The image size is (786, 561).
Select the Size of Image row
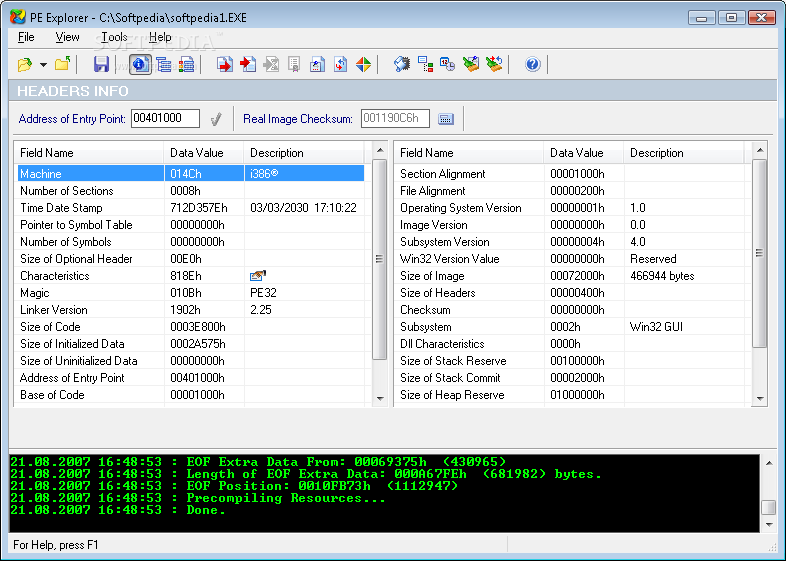click(x=571, y=276)
